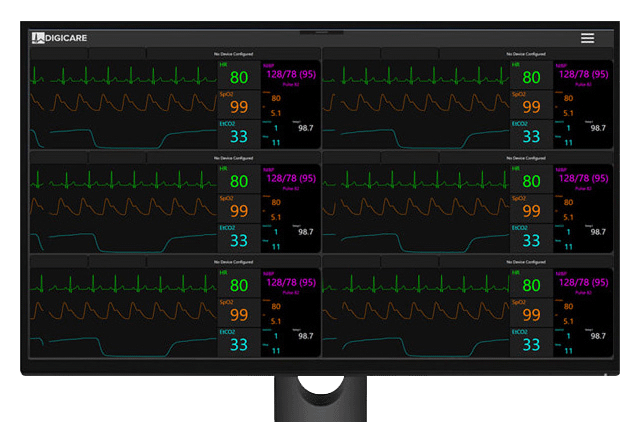Screen dimensions: 640x422
Task: Select the HR 80 tile in top-left panel
Action: pos(239,75)
